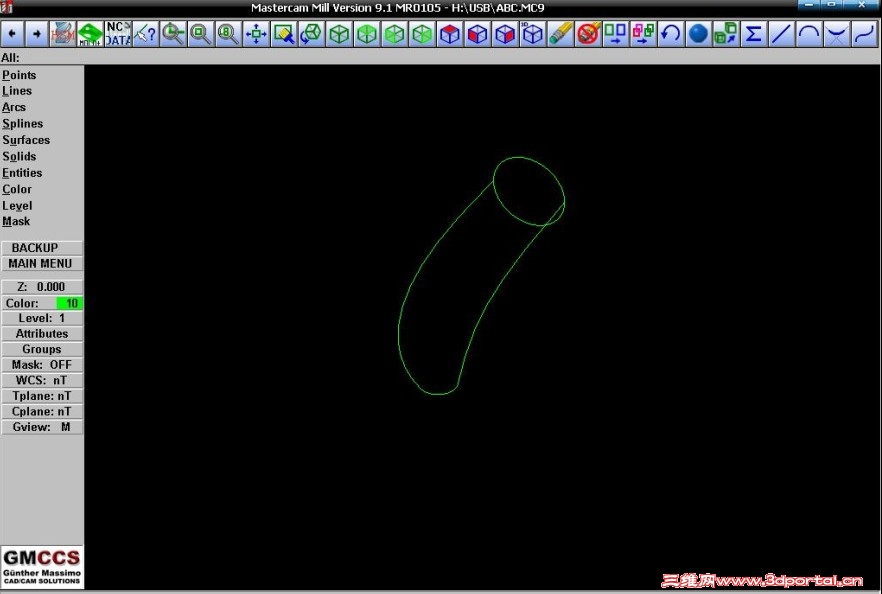
Task: Select the first green wireframe cube view icon
Action: click(339, 34)
